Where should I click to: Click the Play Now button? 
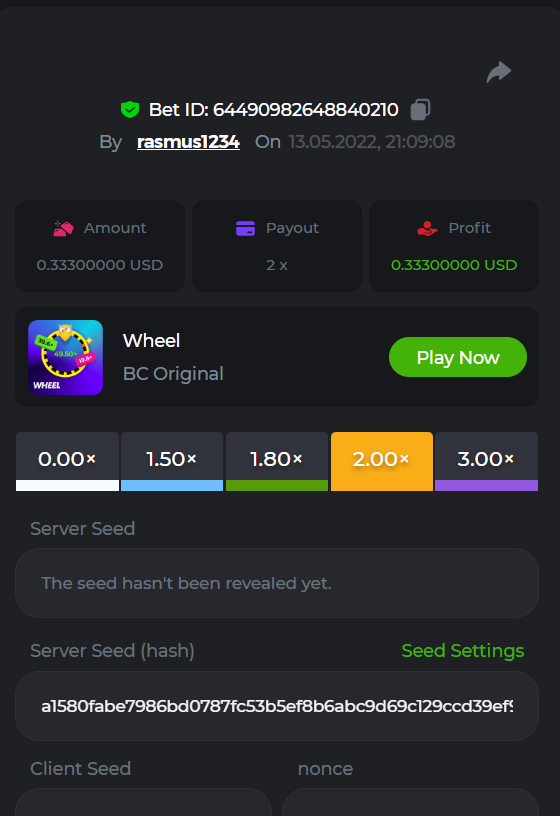458,357
